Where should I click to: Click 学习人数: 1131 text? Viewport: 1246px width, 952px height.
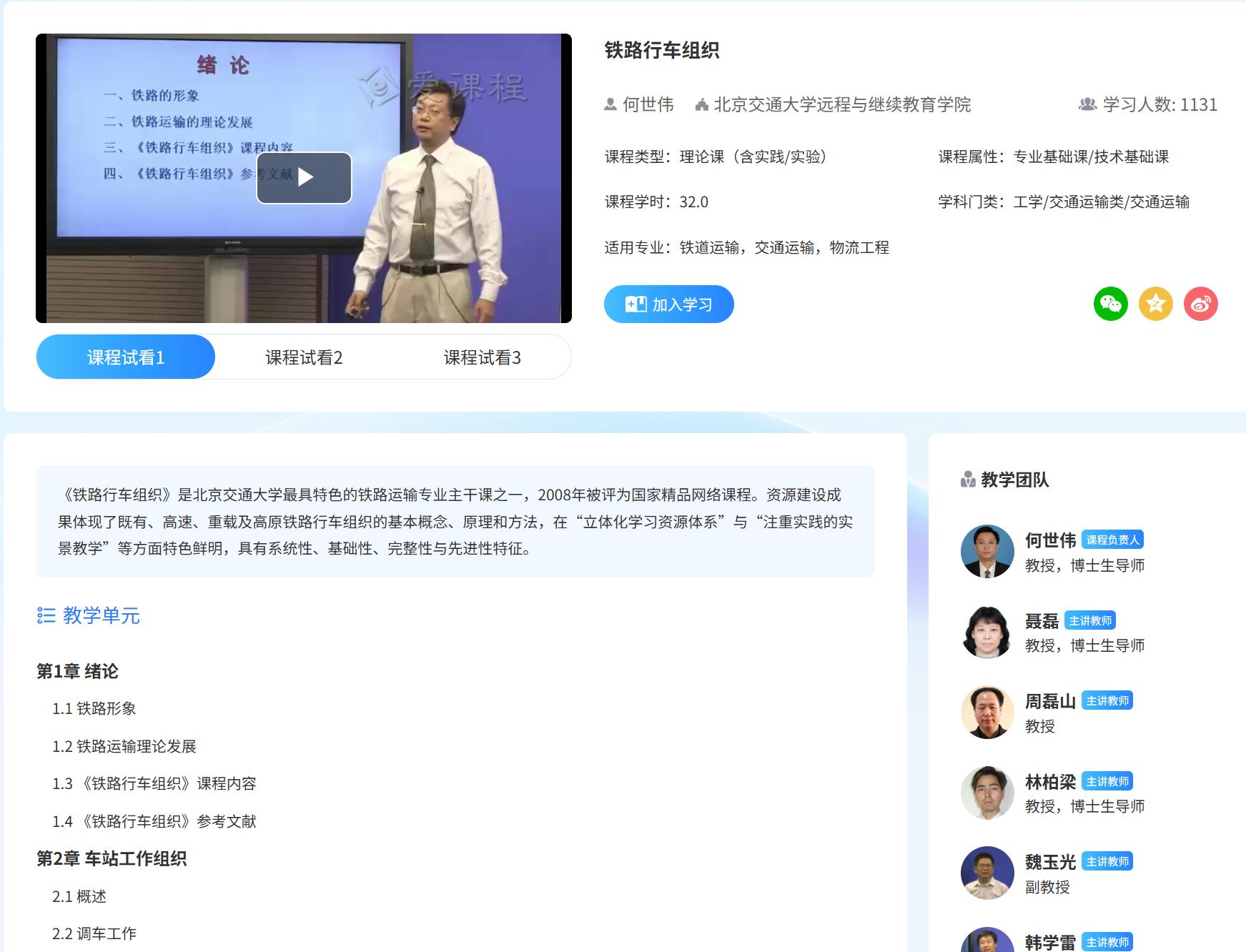1160,104
